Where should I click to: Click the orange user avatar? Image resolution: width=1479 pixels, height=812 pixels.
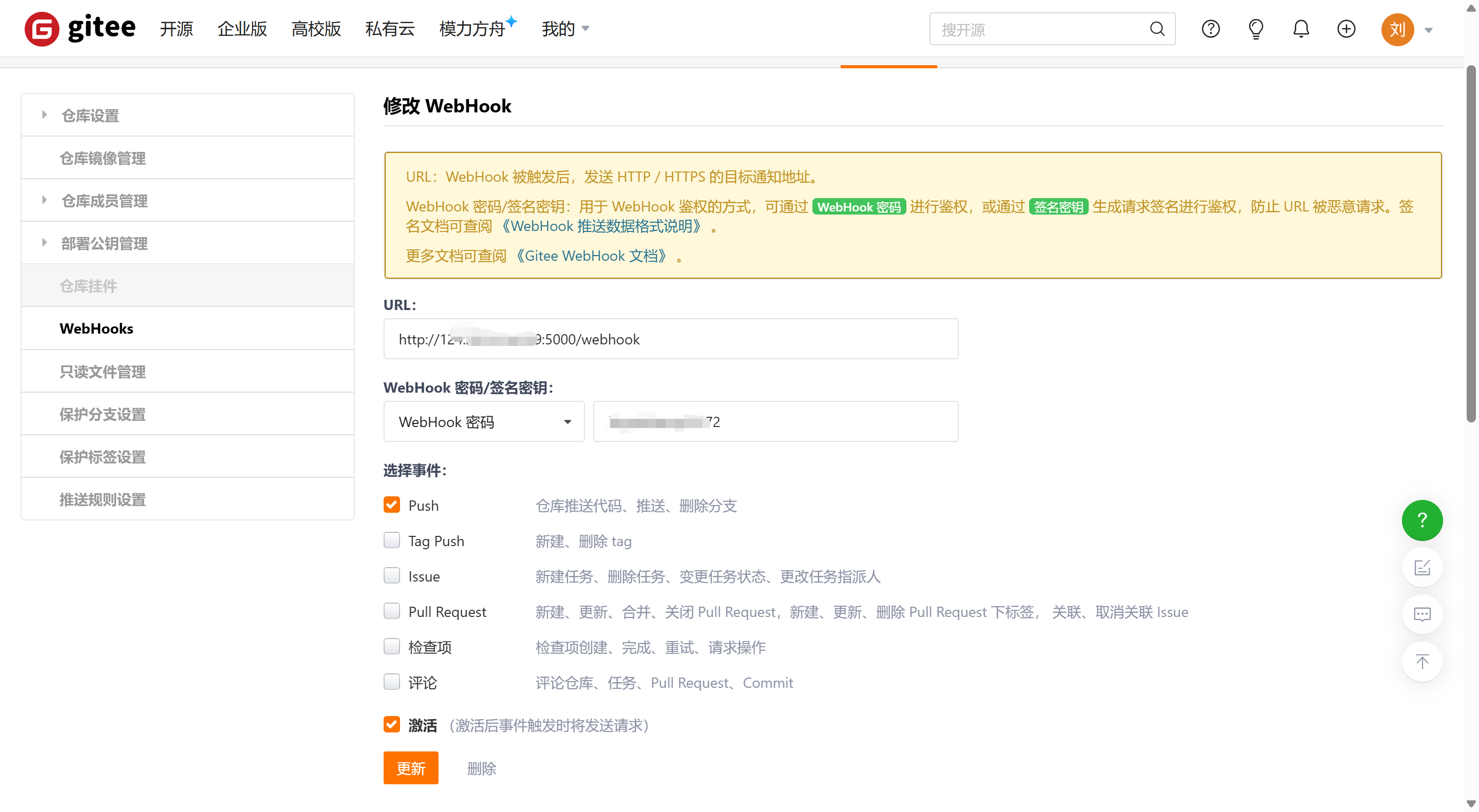(1397, 29)
